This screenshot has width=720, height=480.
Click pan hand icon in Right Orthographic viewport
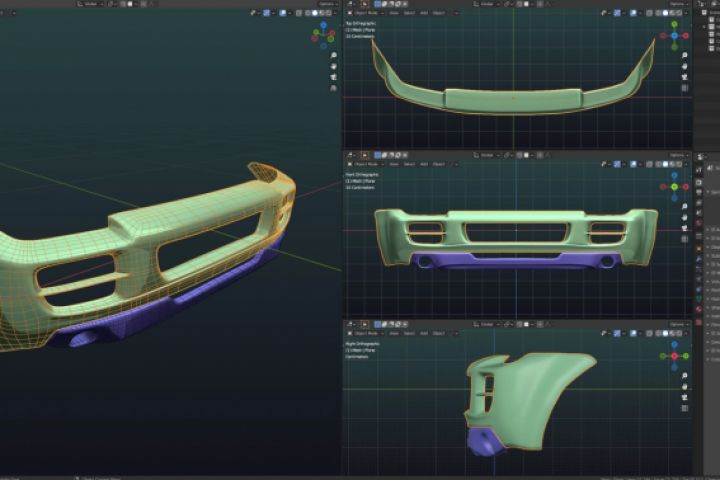coord(685,387)
